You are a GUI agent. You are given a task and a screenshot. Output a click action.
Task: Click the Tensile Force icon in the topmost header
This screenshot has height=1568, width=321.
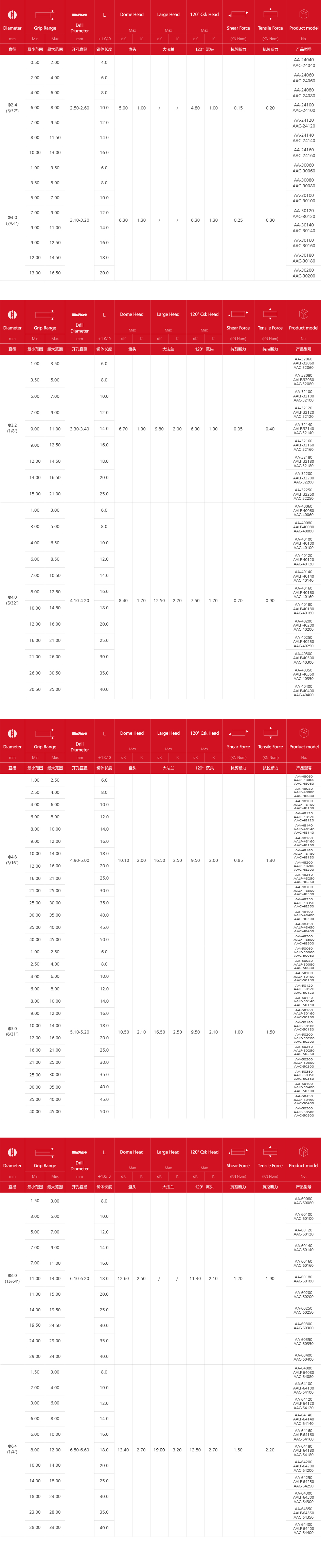click(x=270, y=14)
